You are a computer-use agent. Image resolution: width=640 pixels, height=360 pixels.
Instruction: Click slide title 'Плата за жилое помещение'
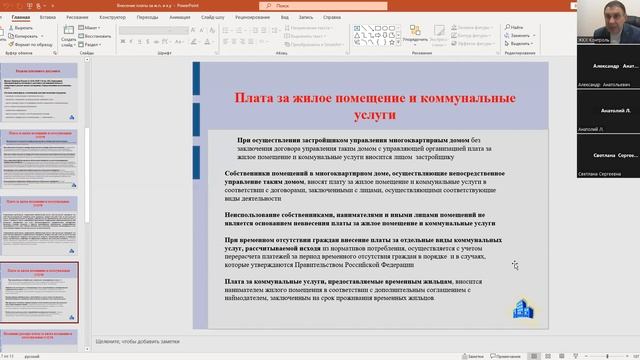click(x=375, y=106)
